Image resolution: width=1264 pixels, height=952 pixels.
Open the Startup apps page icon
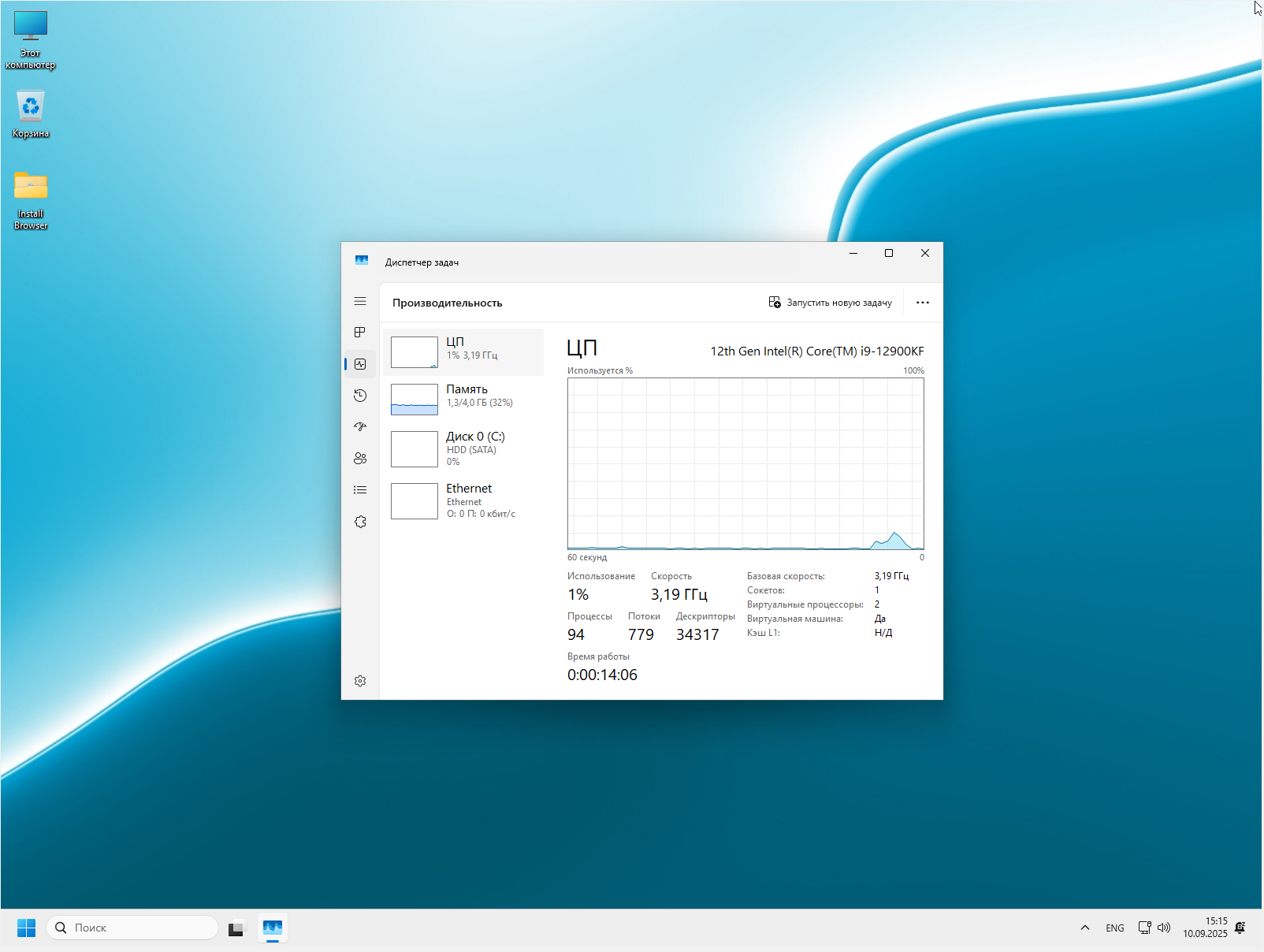tap(360, 427)
